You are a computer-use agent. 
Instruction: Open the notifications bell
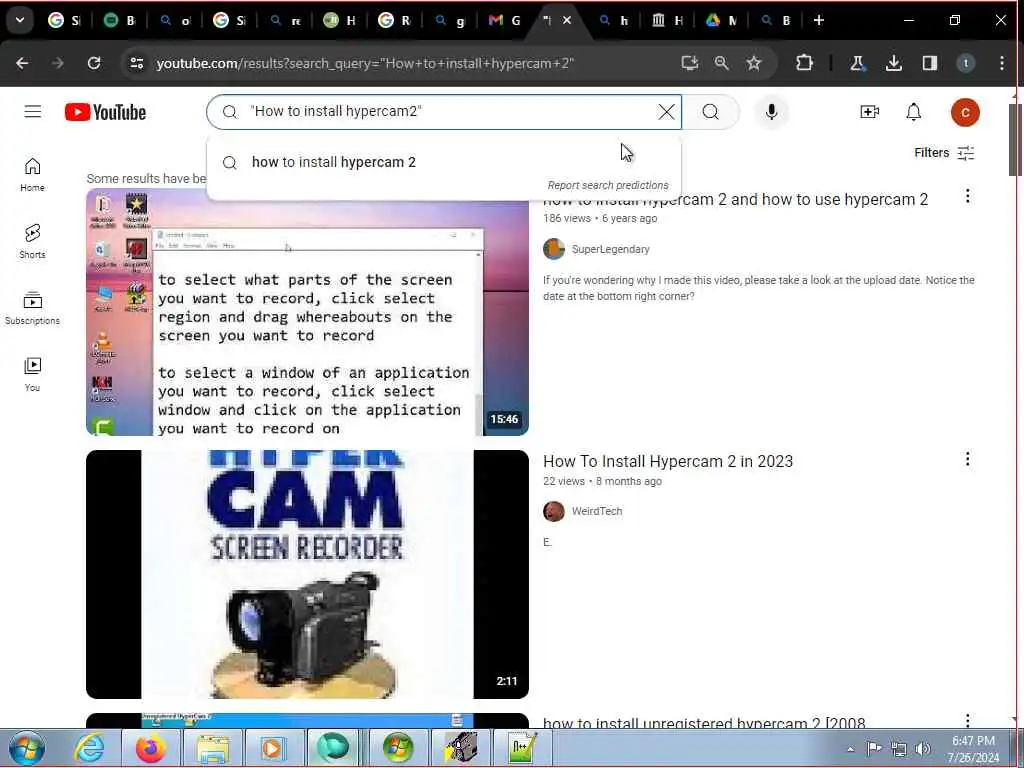pos(914,112)
